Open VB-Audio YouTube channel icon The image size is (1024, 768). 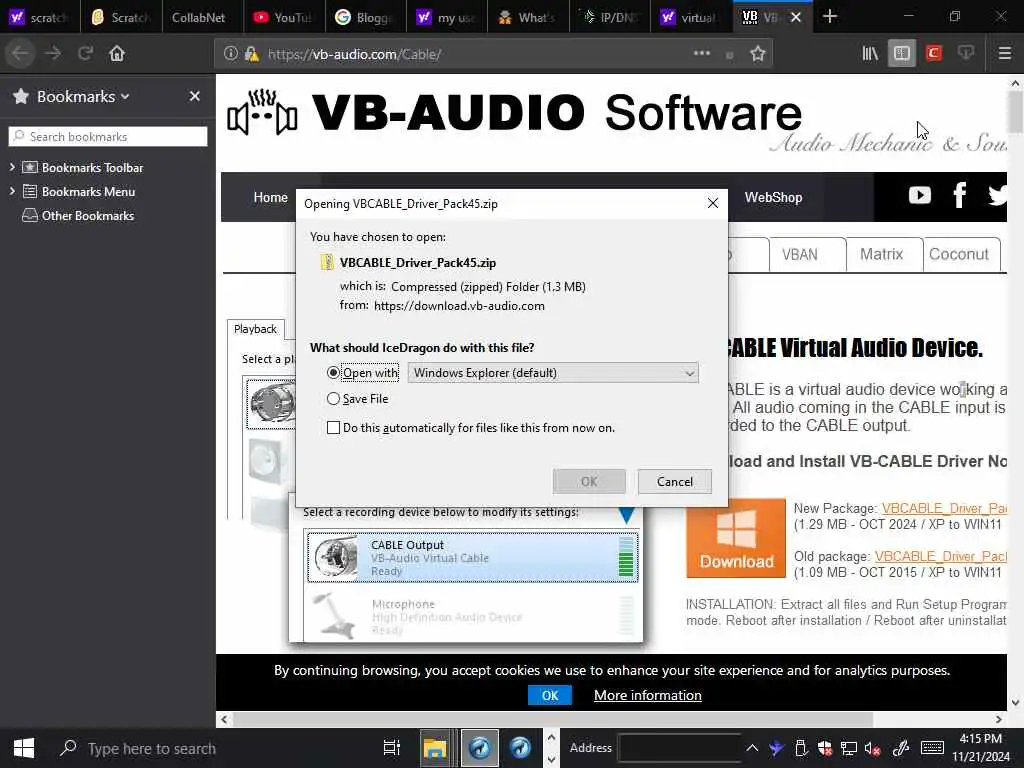click(920, 195)
